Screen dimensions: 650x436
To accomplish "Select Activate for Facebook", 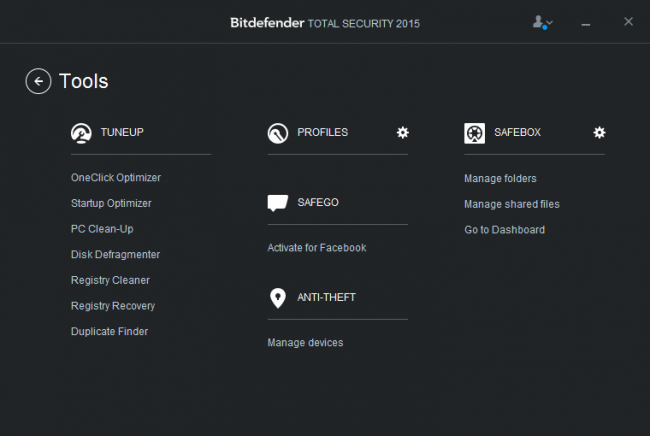I will pyautogui.click(x=317, y=247).
